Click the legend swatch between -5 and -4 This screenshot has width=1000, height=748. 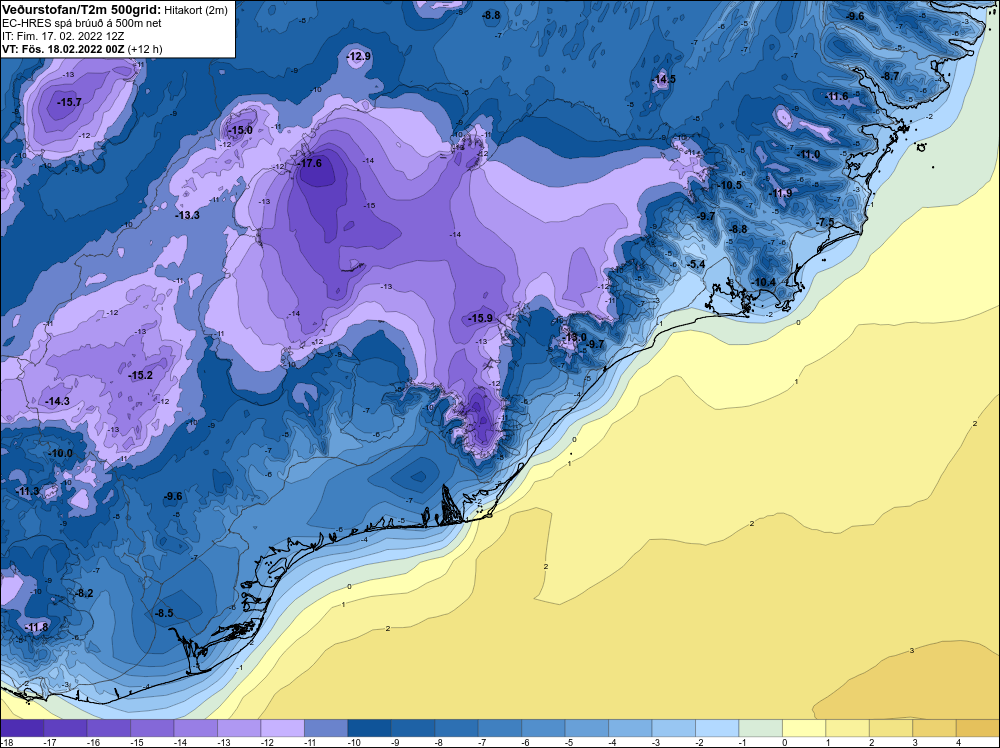(587, 728)
